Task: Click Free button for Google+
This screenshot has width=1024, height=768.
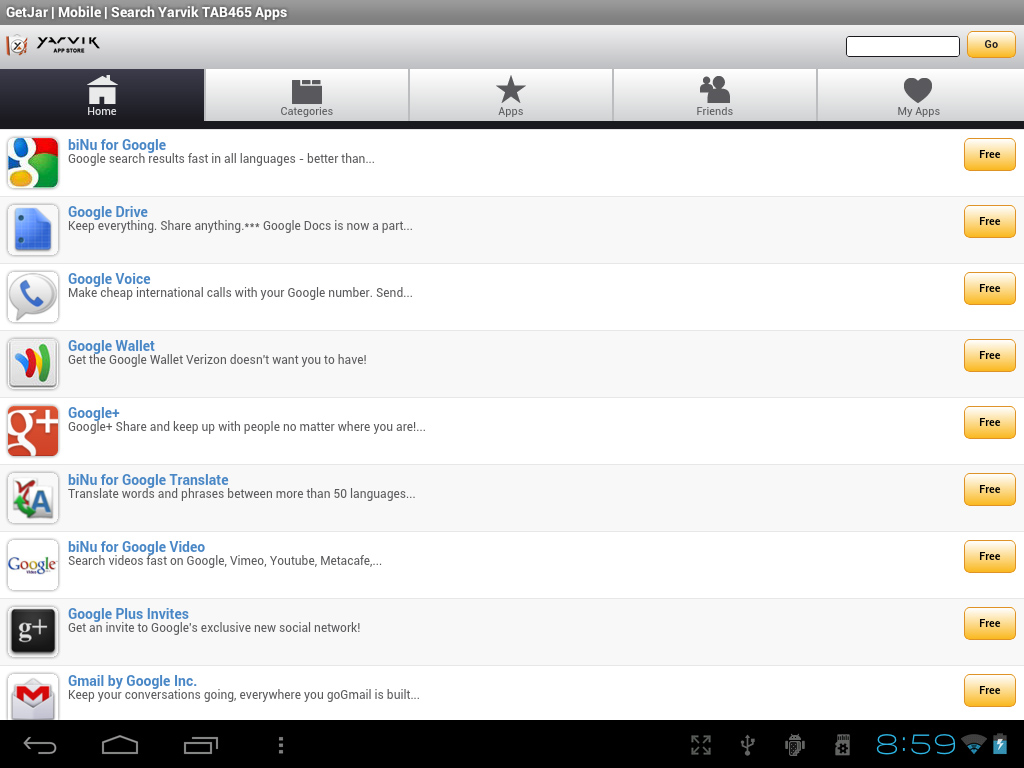Action: coord(990,423)
